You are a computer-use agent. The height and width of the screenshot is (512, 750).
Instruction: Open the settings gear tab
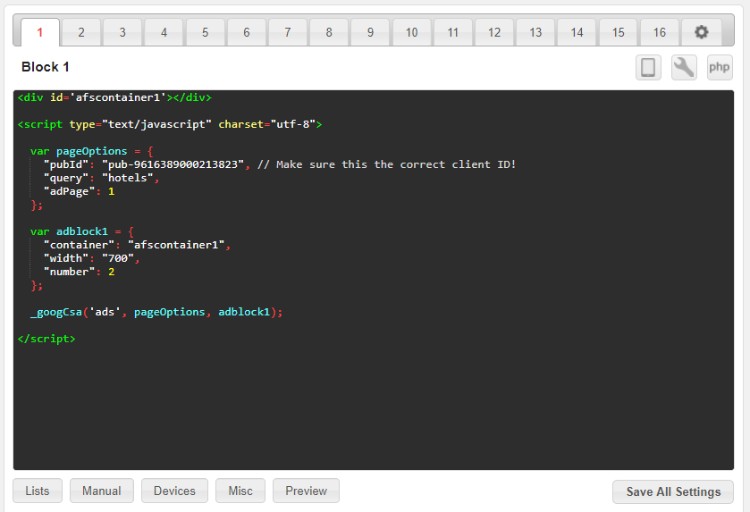tap(701, 33)
